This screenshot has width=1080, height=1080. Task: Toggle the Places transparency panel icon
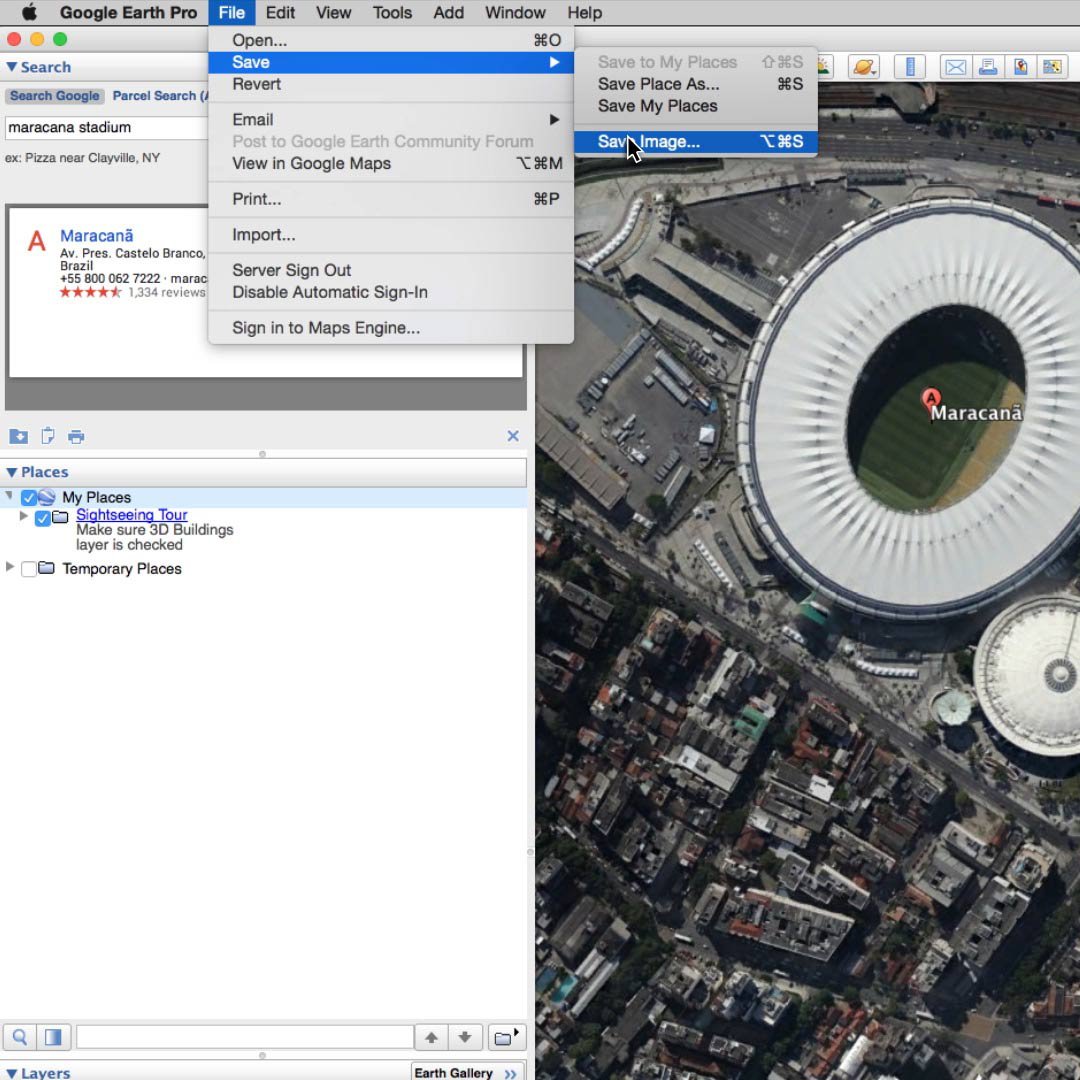tap(53, 1037)
